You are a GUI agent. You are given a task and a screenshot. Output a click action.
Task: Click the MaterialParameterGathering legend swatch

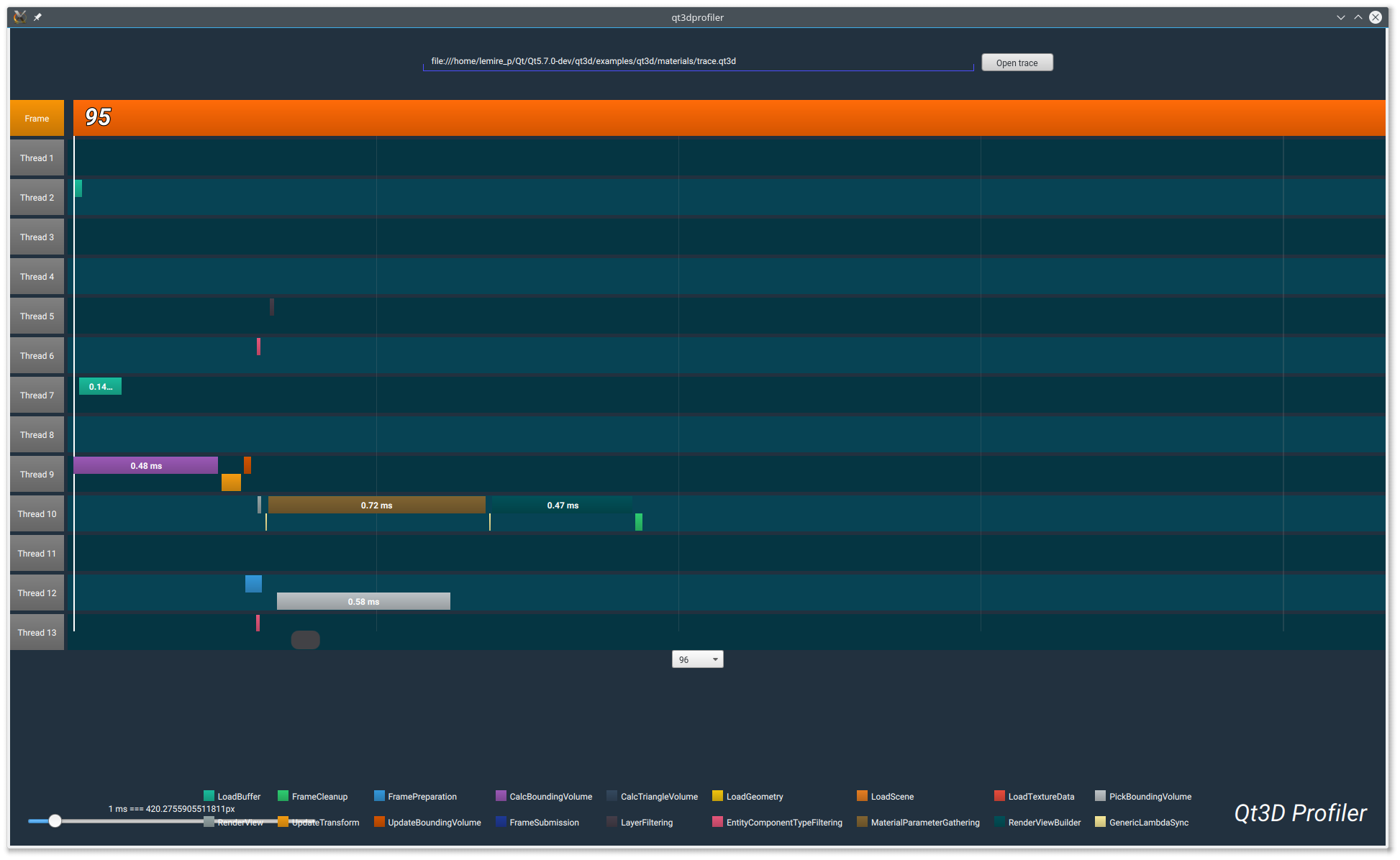click(x=862, y=821)
